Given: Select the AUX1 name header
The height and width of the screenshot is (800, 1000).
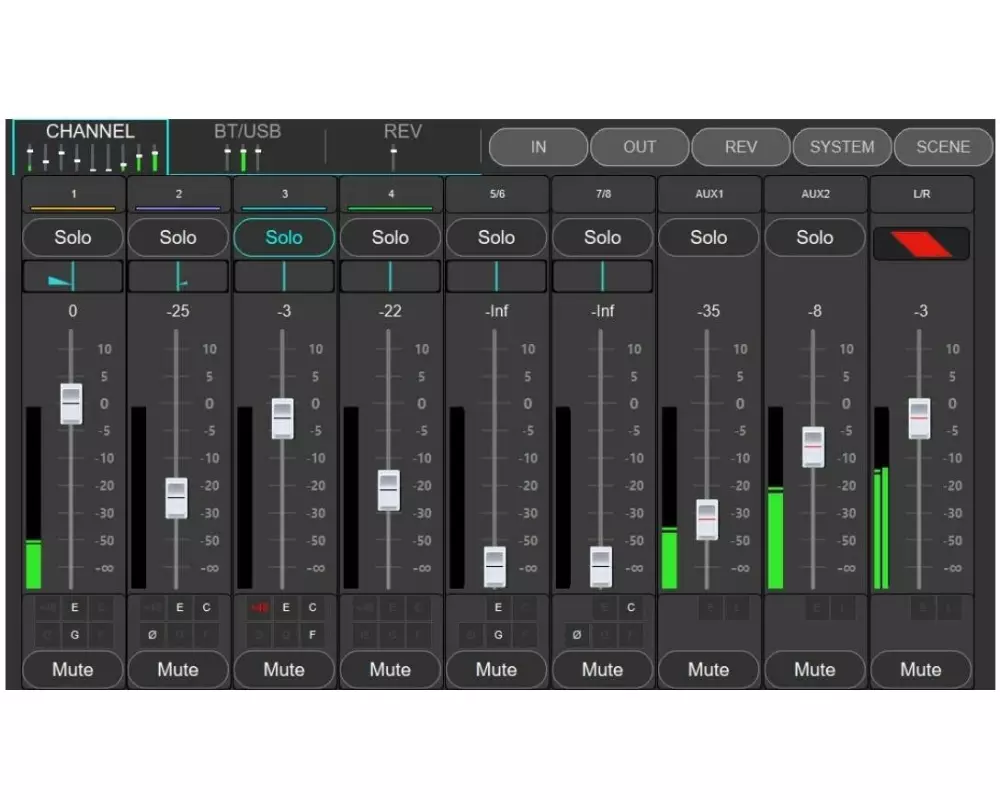Looking at the screenshot, I should pyautogui.click(x=709, y=195).
